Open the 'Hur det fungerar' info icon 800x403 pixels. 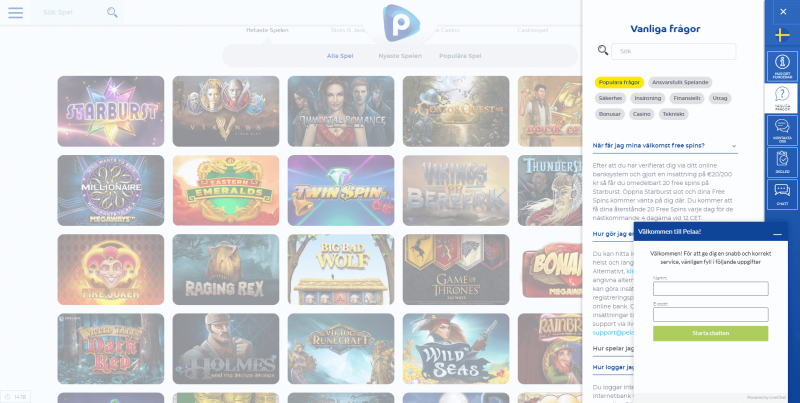click(x=782, y=66)
